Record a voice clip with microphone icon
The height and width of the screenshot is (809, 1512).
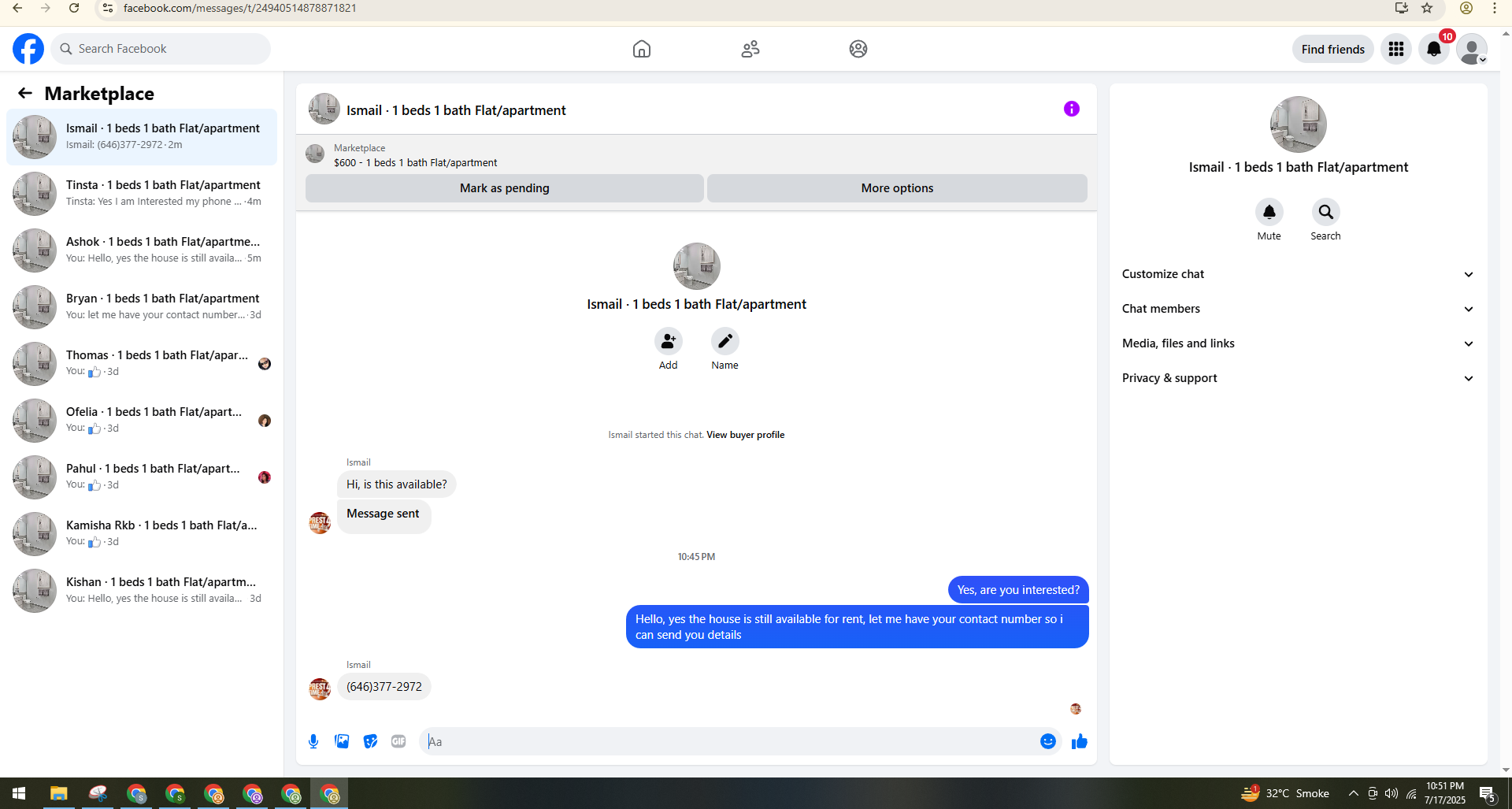(313, 741)
